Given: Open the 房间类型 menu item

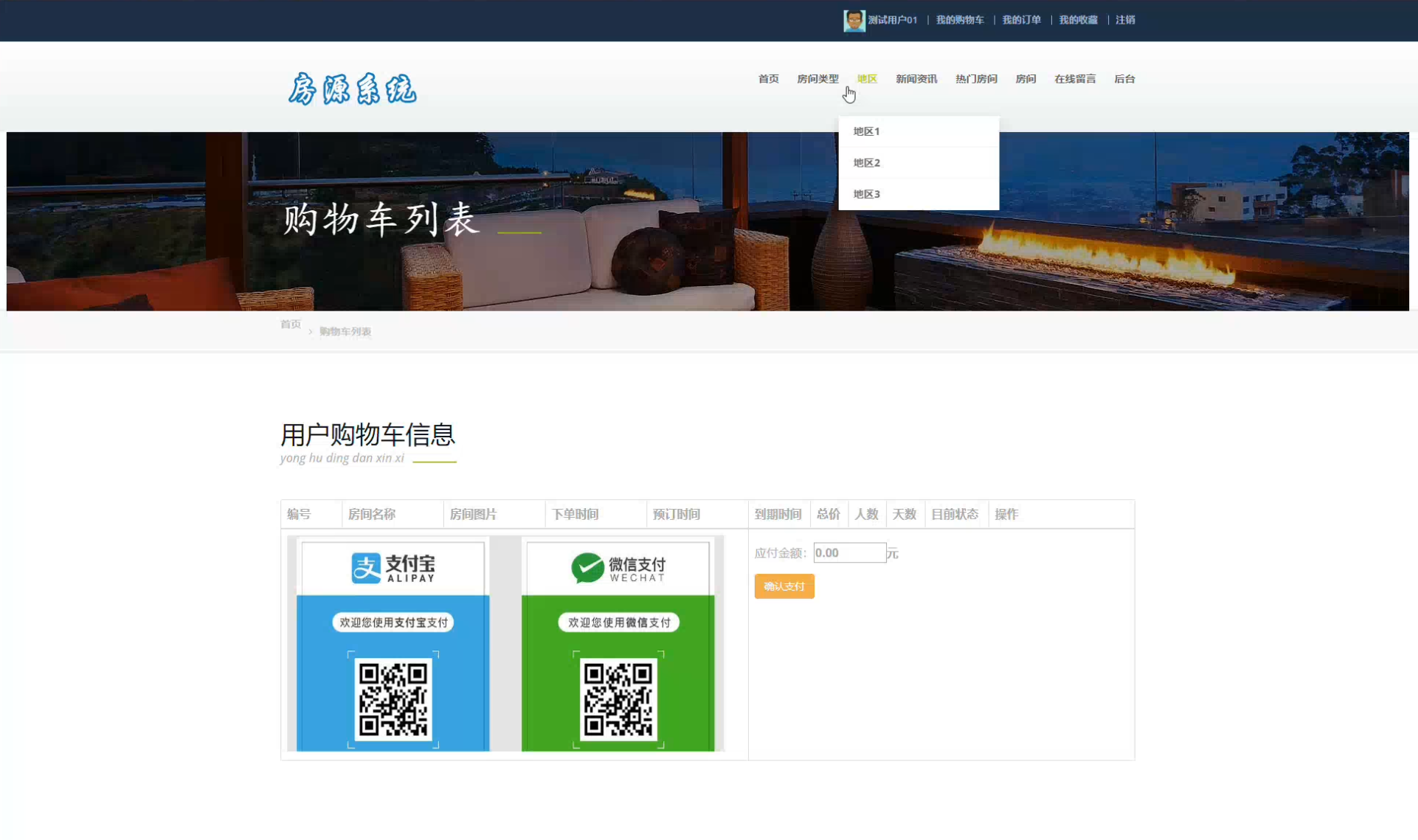Looking at the screenshot, I should pos(817,79).
